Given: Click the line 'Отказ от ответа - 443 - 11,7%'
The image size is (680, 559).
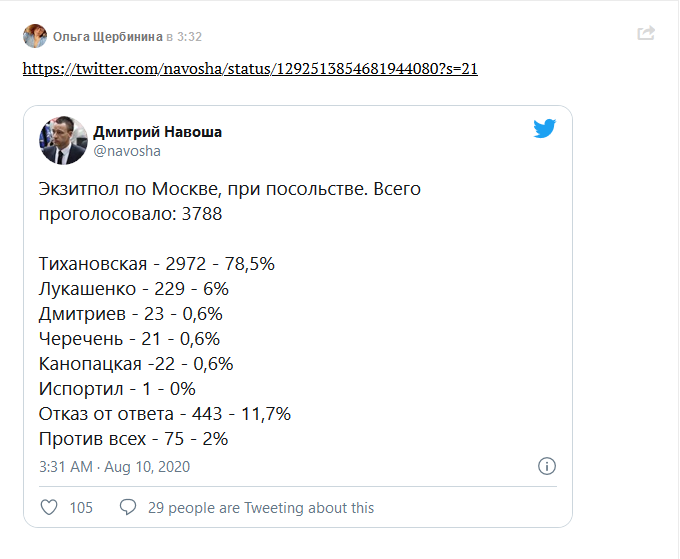Looking at the screenshot, I should point(165,414).
